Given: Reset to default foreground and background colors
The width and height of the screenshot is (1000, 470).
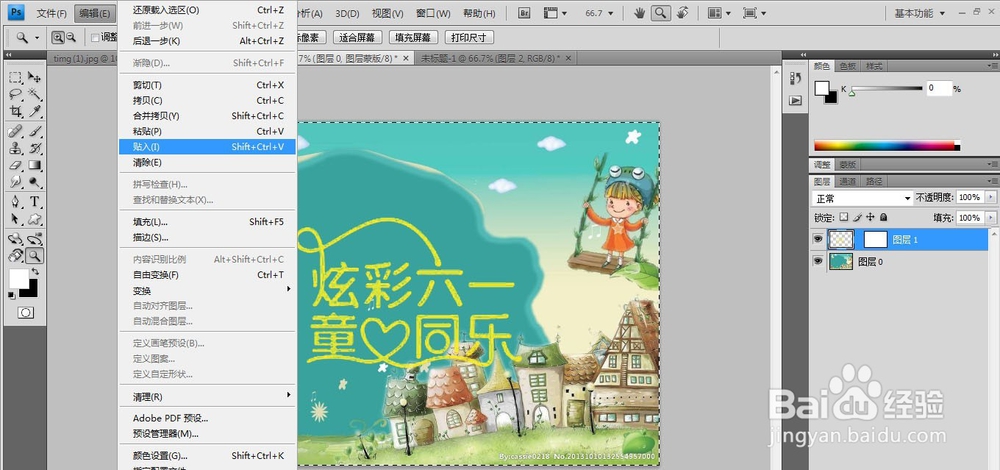Looking at the screenshot, I should [12, 295].
